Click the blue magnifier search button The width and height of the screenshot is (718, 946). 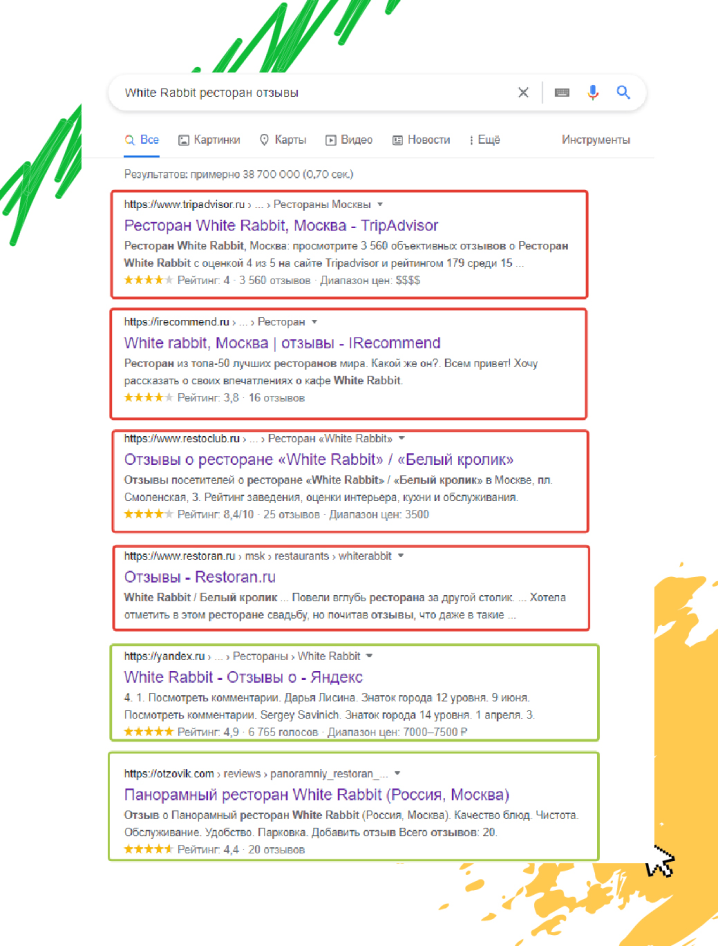pyautogui.click(x=623, y=92)
